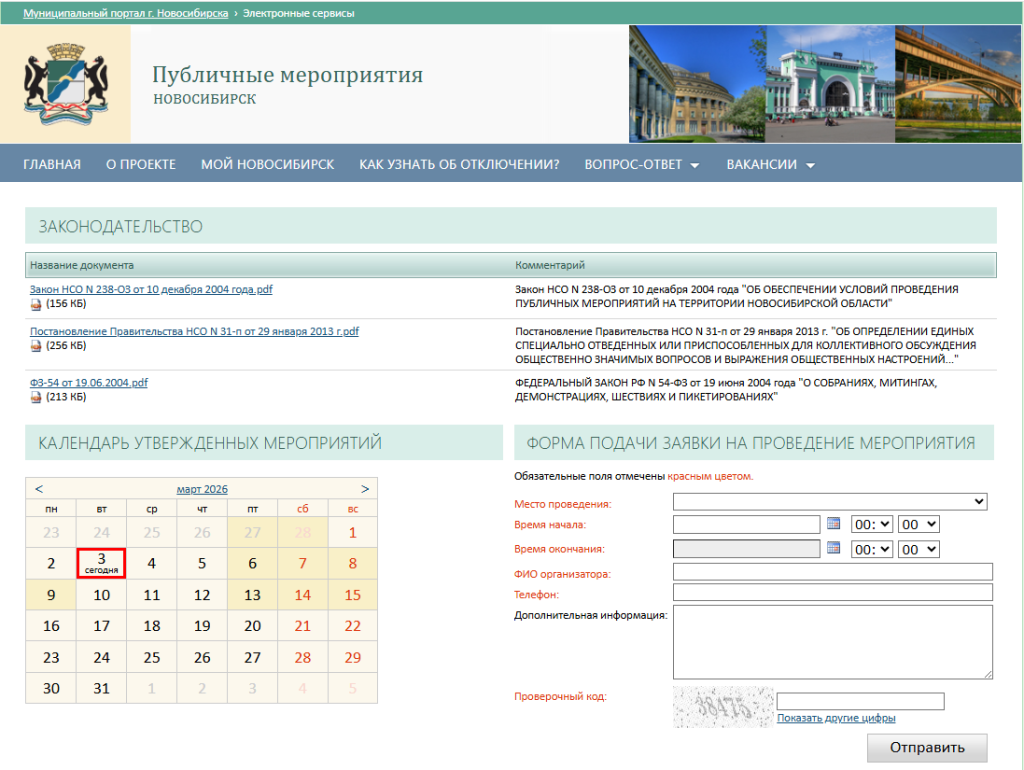Select March 13 in the calendar
The height and width of the screenshot is (770, 1024).
pyautogui.click(x=252, y=595)
